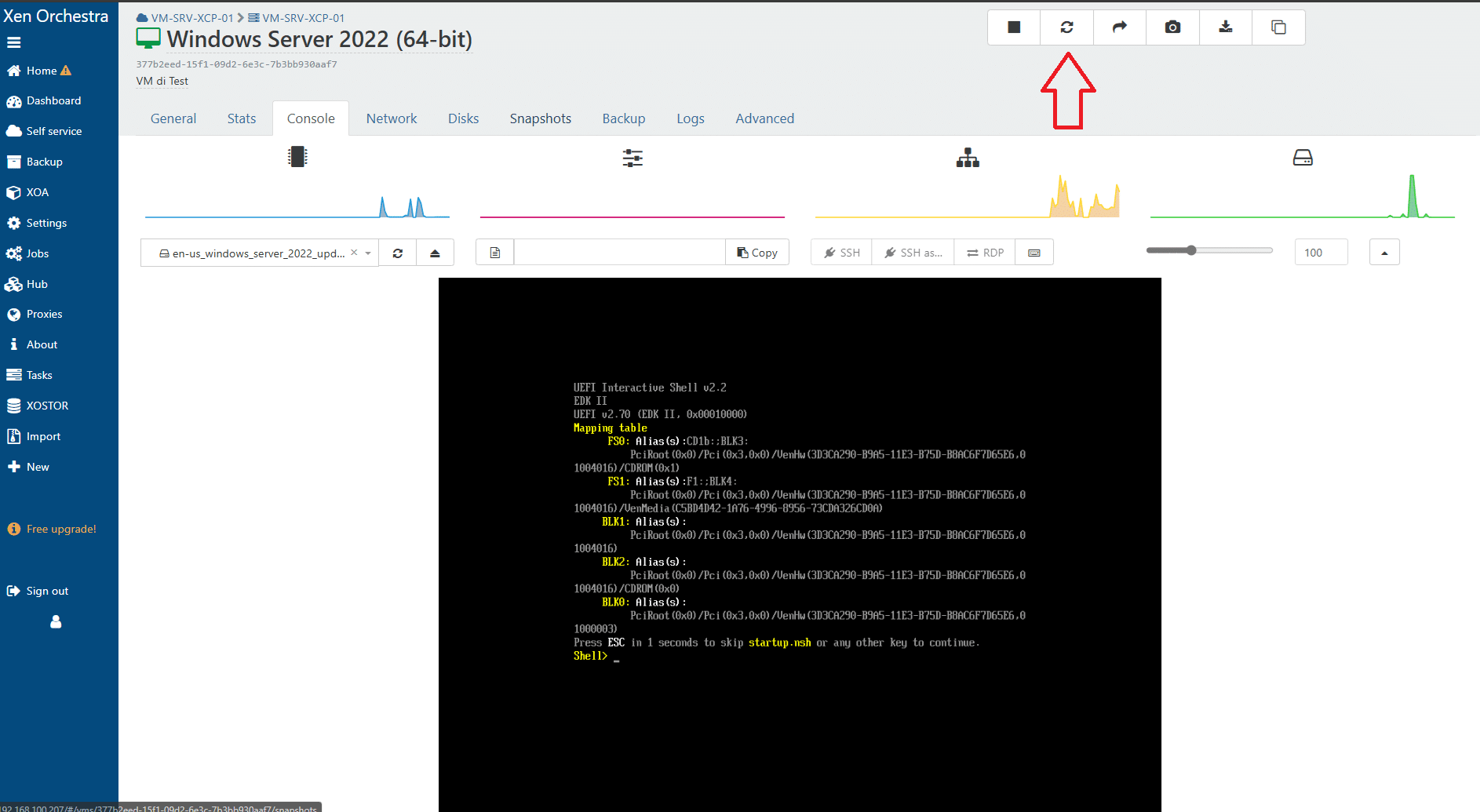Refresh the ISO list next to CD selector
The width and height of the screenshot is (1480, 812).
tap(398, 253)
